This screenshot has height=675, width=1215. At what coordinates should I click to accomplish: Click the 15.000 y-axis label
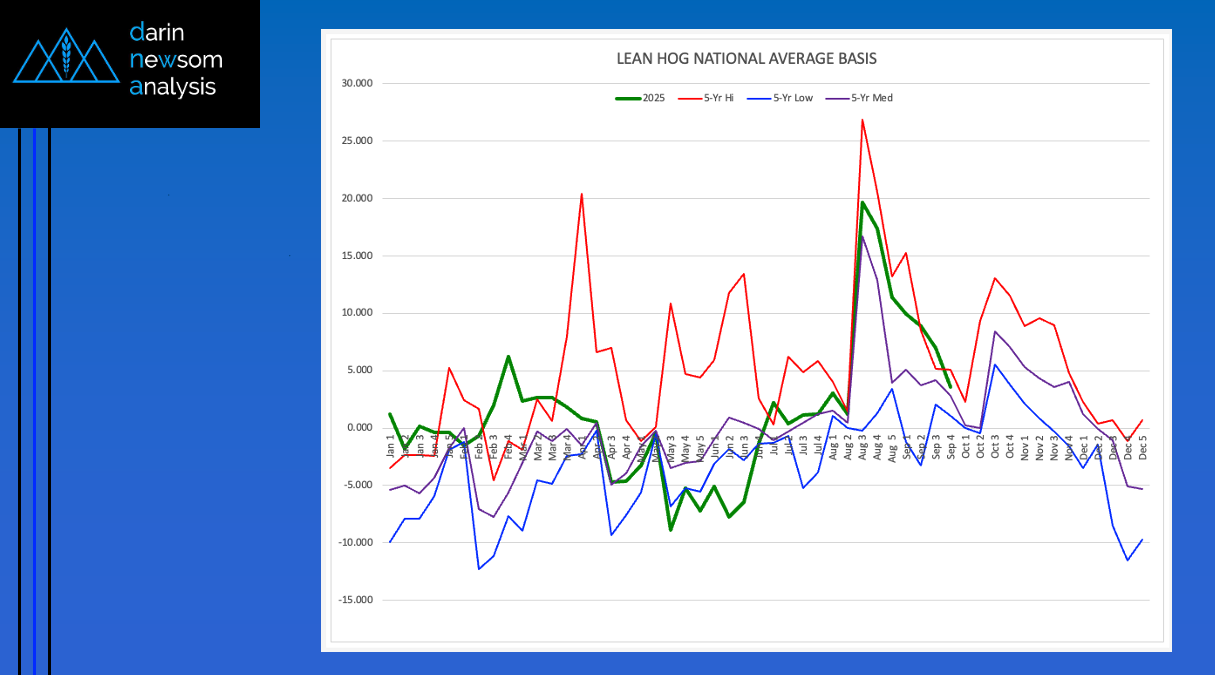pyautogui.click(x=357, y=256)
